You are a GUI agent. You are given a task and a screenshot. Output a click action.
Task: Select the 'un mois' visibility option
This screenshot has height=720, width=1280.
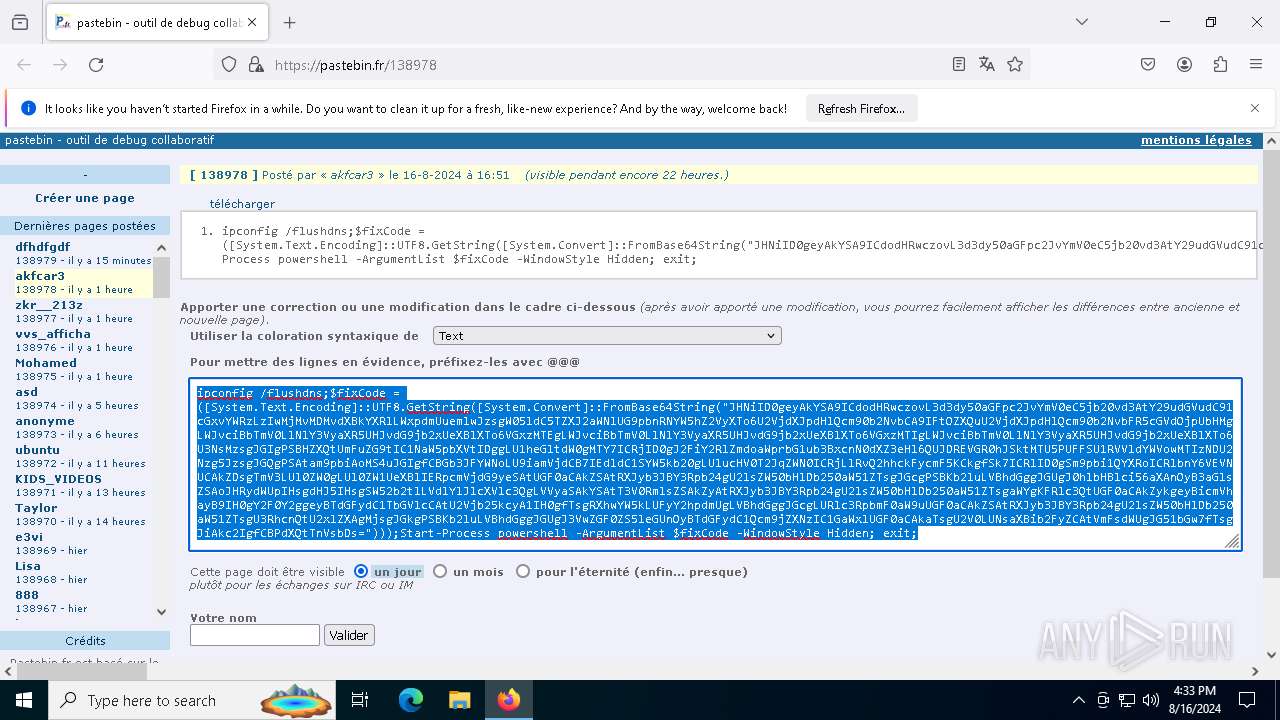[x=441, y=572]
